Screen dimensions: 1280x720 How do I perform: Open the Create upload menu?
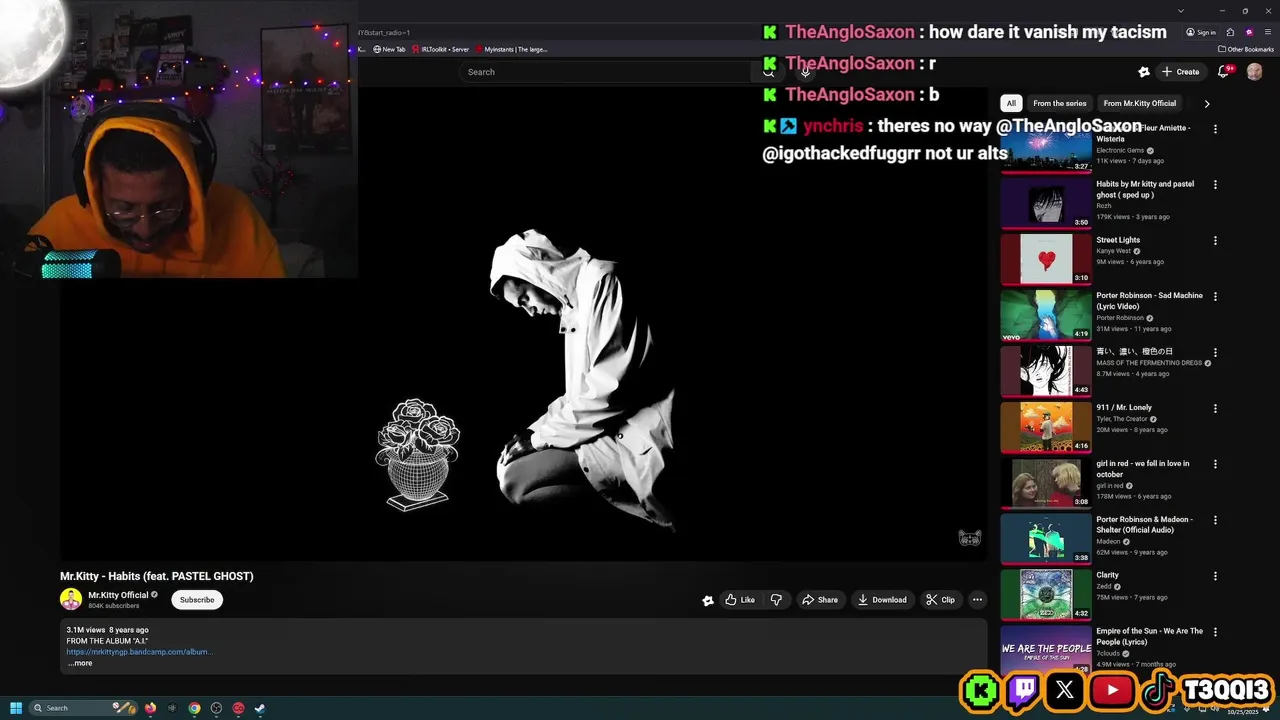click(1181, 72)
